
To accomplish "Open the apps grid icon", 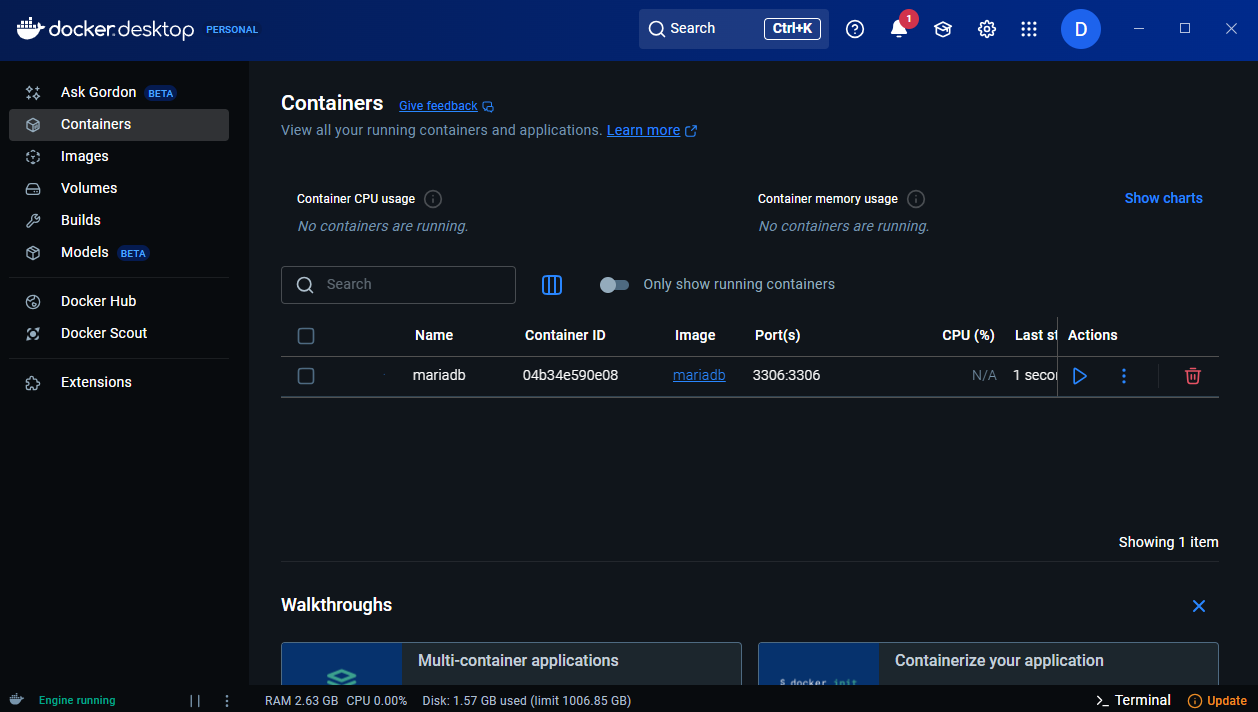I will [1029, 29].
